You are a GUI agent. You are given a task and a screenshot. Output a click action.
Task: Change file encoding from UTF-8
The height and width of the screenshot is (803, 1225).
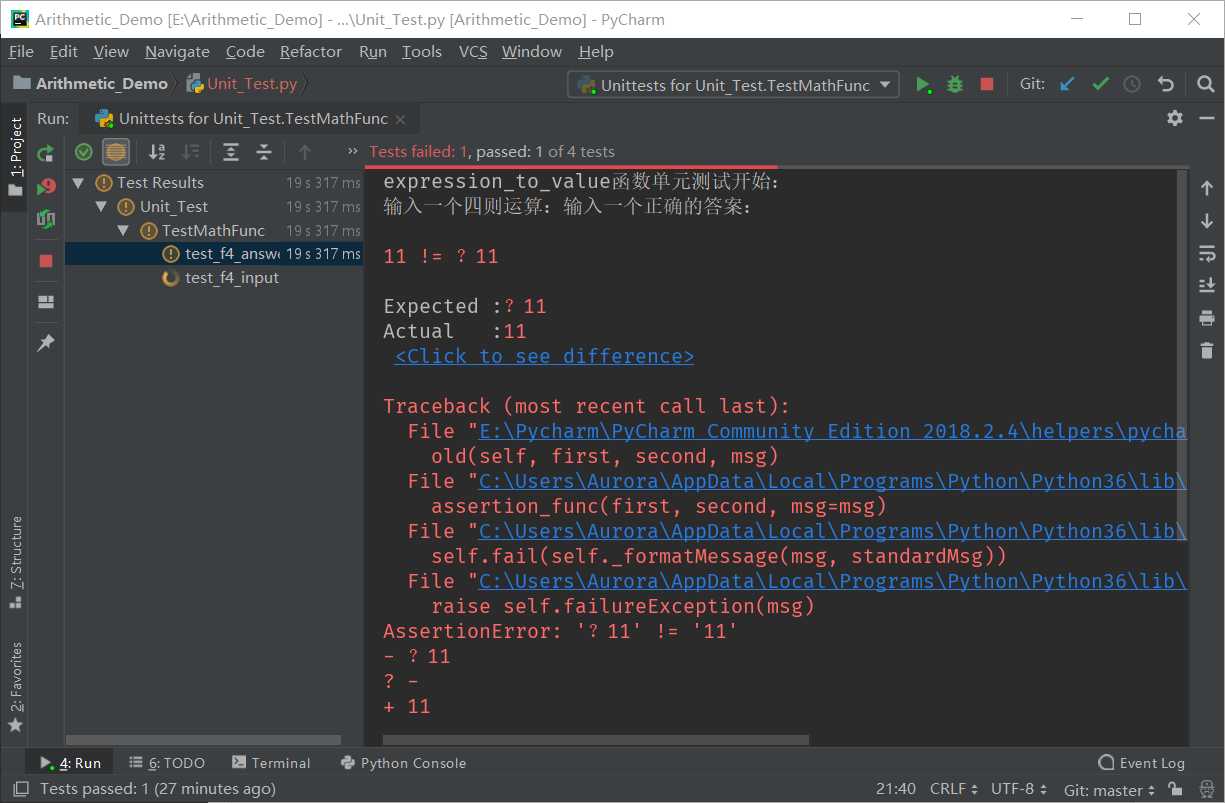1019,789
